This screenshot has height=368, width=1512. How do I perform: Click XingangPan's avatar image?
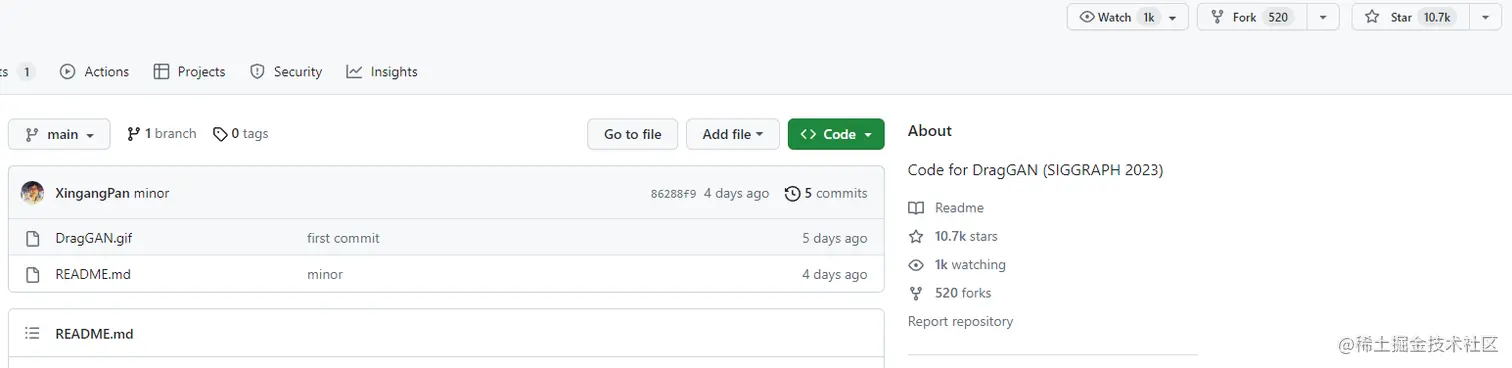click(32, 193)
